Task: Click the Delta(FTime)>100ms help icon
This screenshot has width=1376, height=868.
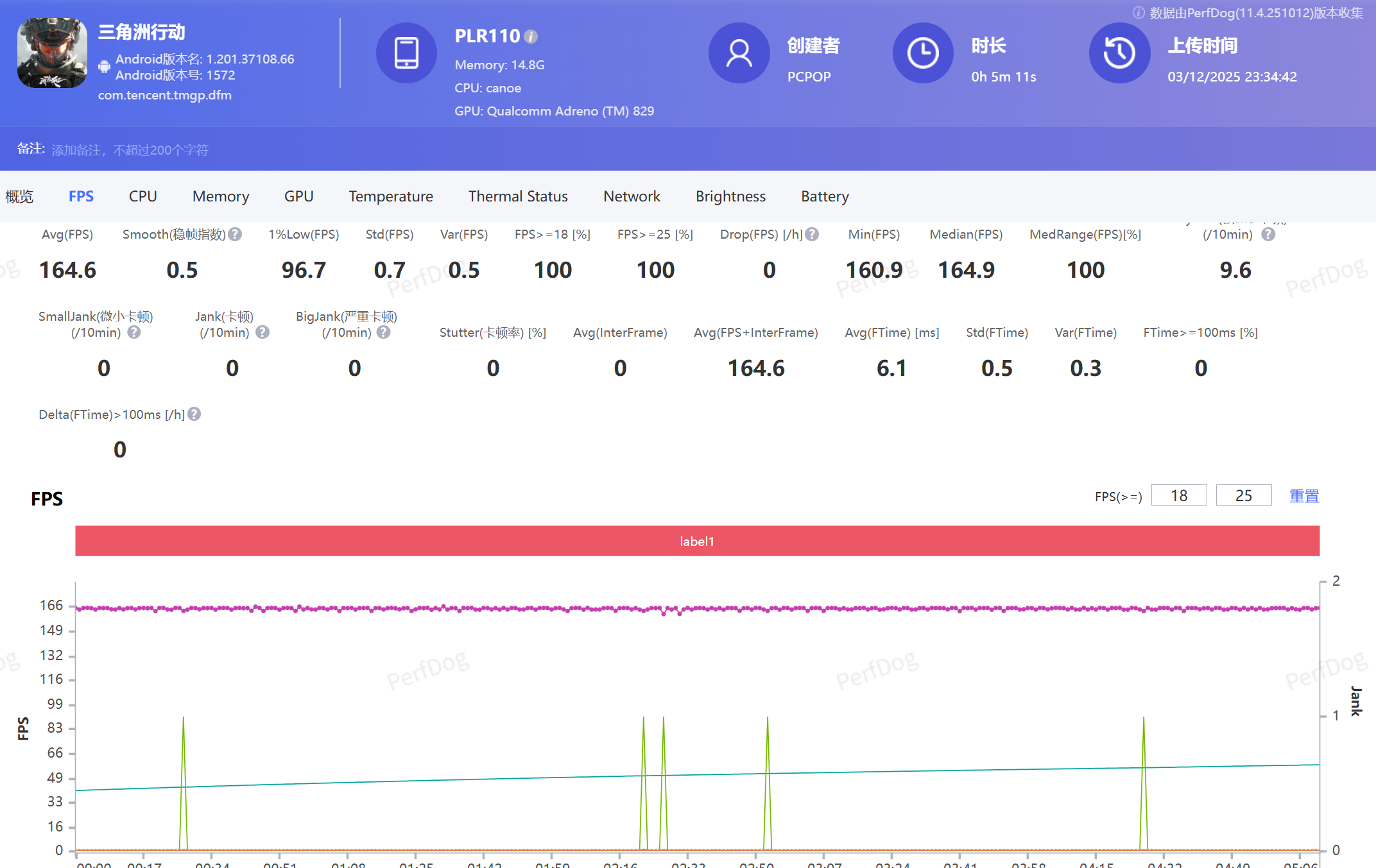Action: coord(194,414)
